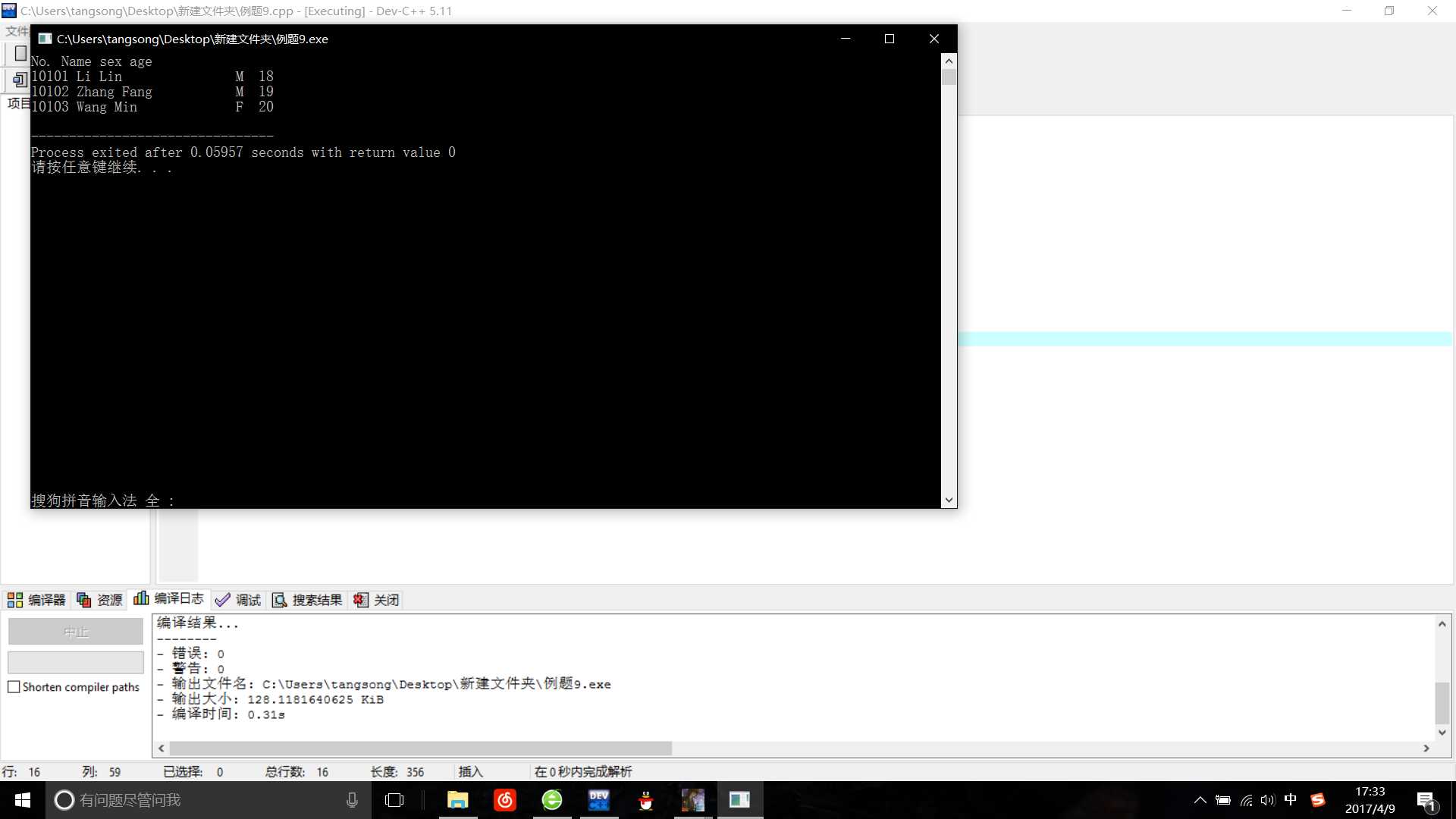Click the Cortana search box
The height and width of the screenshot is (819, 1456).
[208, 800]
